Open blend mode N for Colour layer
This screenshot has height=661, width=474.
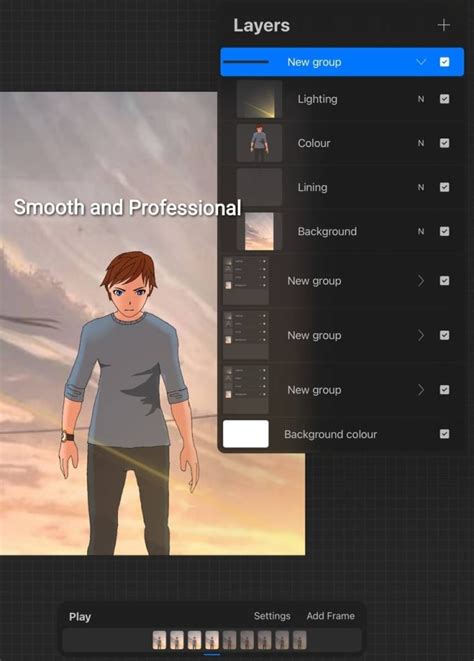tap(421, 143)
